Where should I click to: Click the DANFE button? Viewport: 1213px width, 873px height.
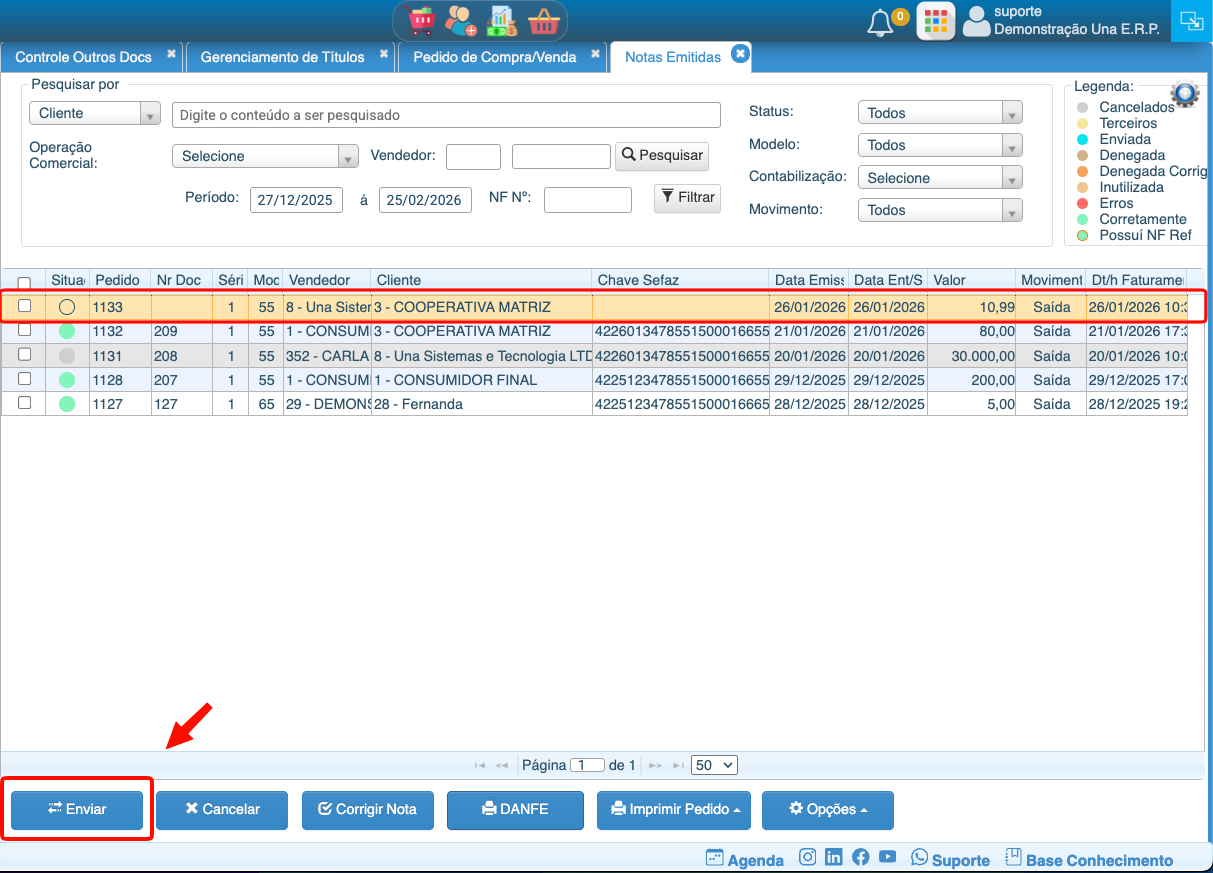[515, 810]
